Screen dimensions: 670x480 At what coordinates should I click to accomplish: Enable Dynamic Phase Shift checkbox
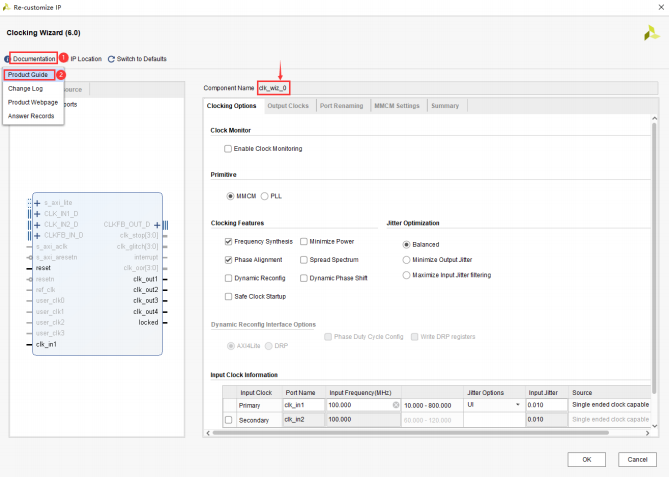point(304,278)
